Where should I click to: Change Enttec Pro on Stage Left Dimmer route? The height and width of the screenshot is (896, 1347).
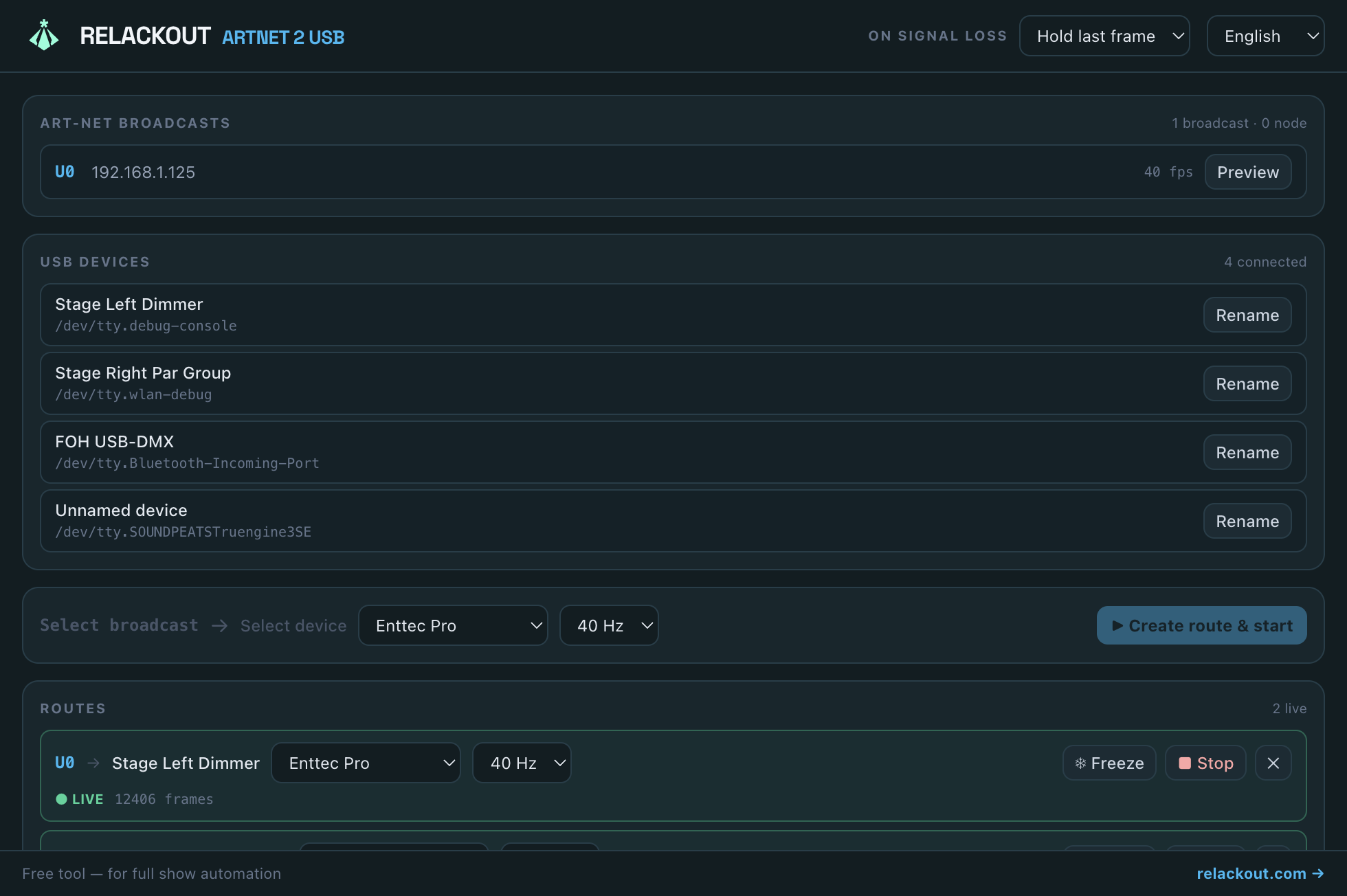click(x=366, y=763)
